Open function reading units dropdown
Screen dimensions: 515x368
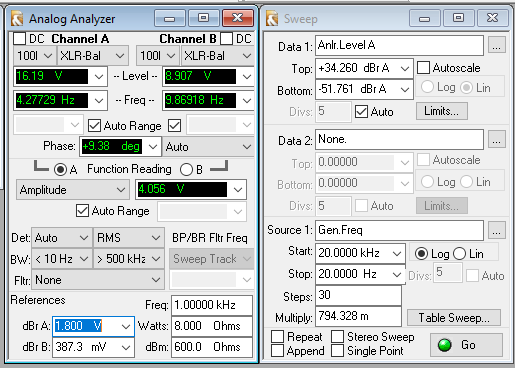238,190
